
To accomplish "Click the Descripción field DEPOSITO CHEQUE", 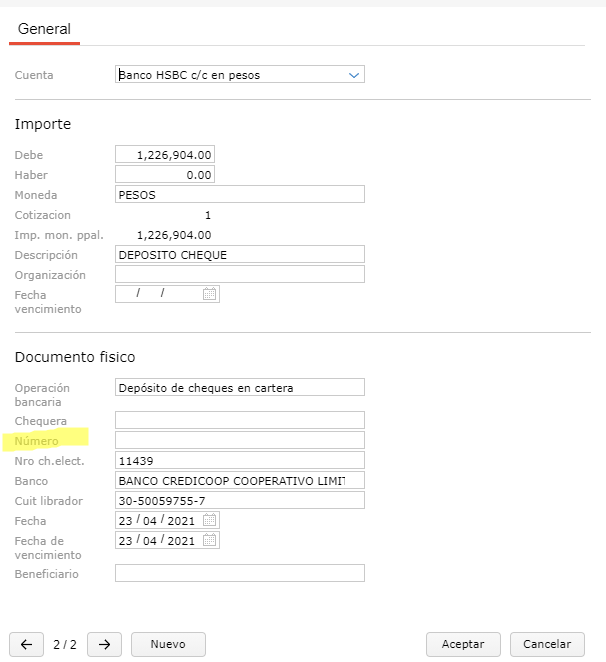I will pos(239,254).
